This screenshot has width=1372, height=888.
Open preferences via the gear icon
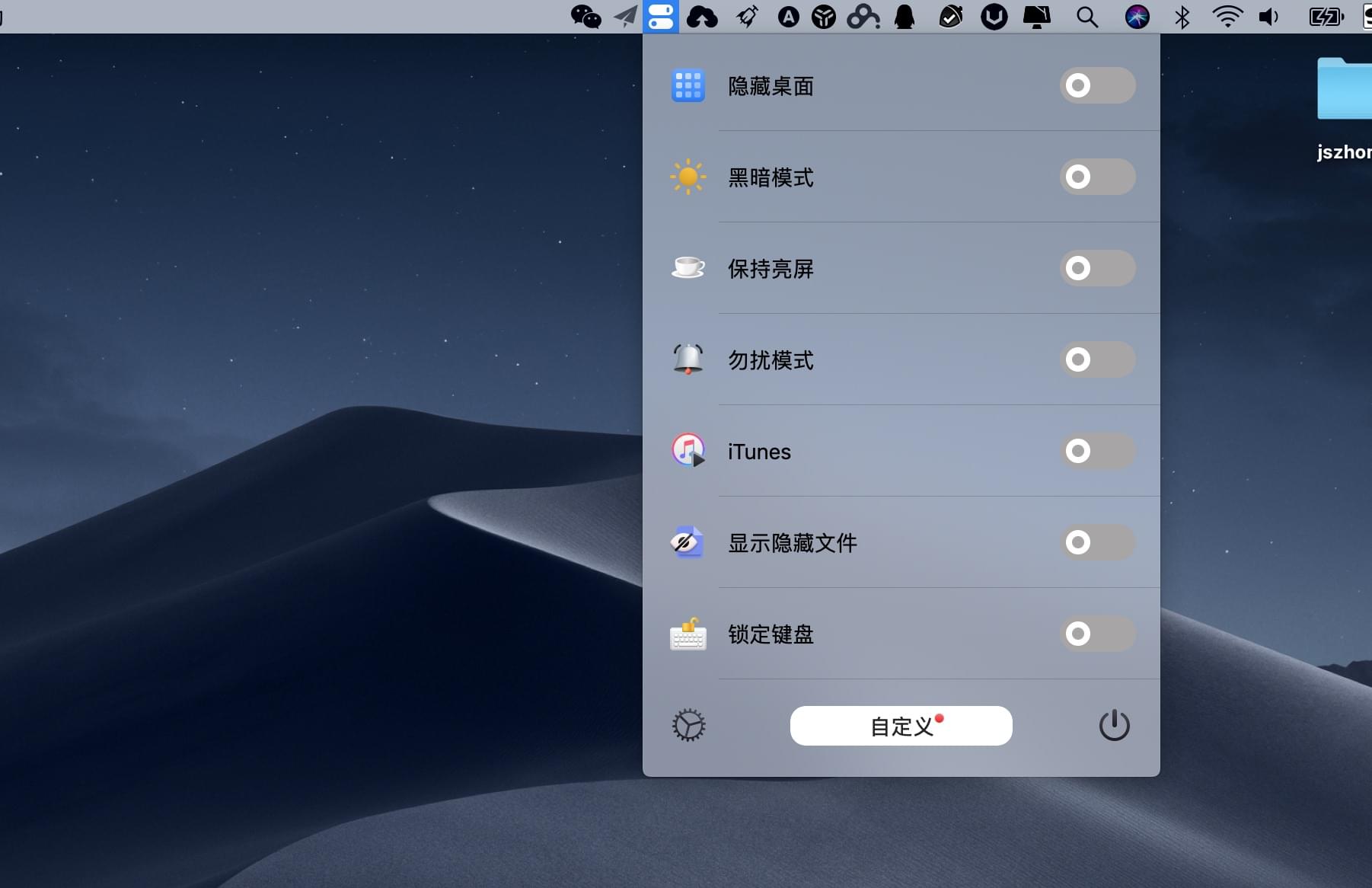tap(688, 726)
